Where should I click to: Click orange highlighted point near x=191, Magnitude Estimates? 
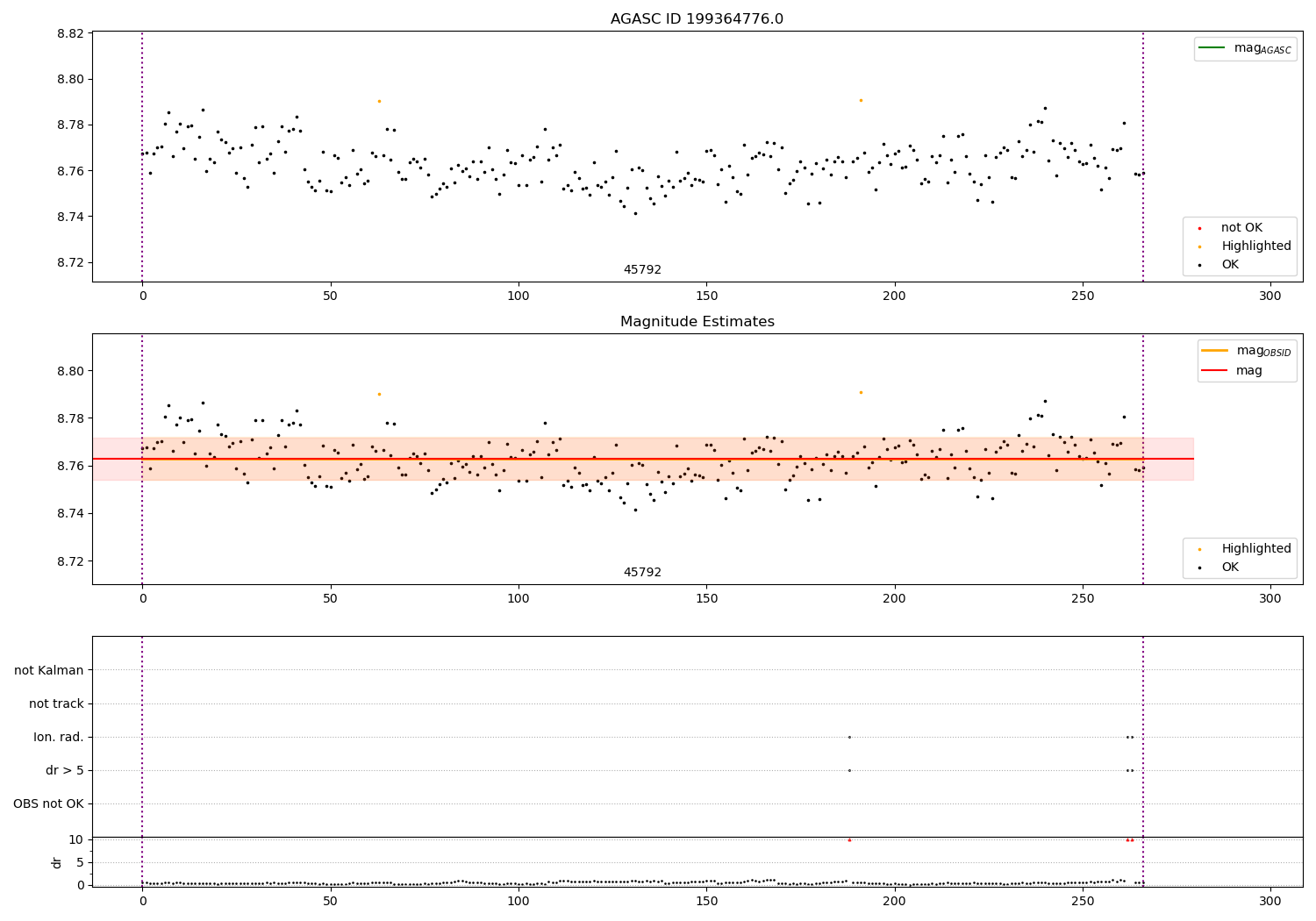tap(861, 392)
